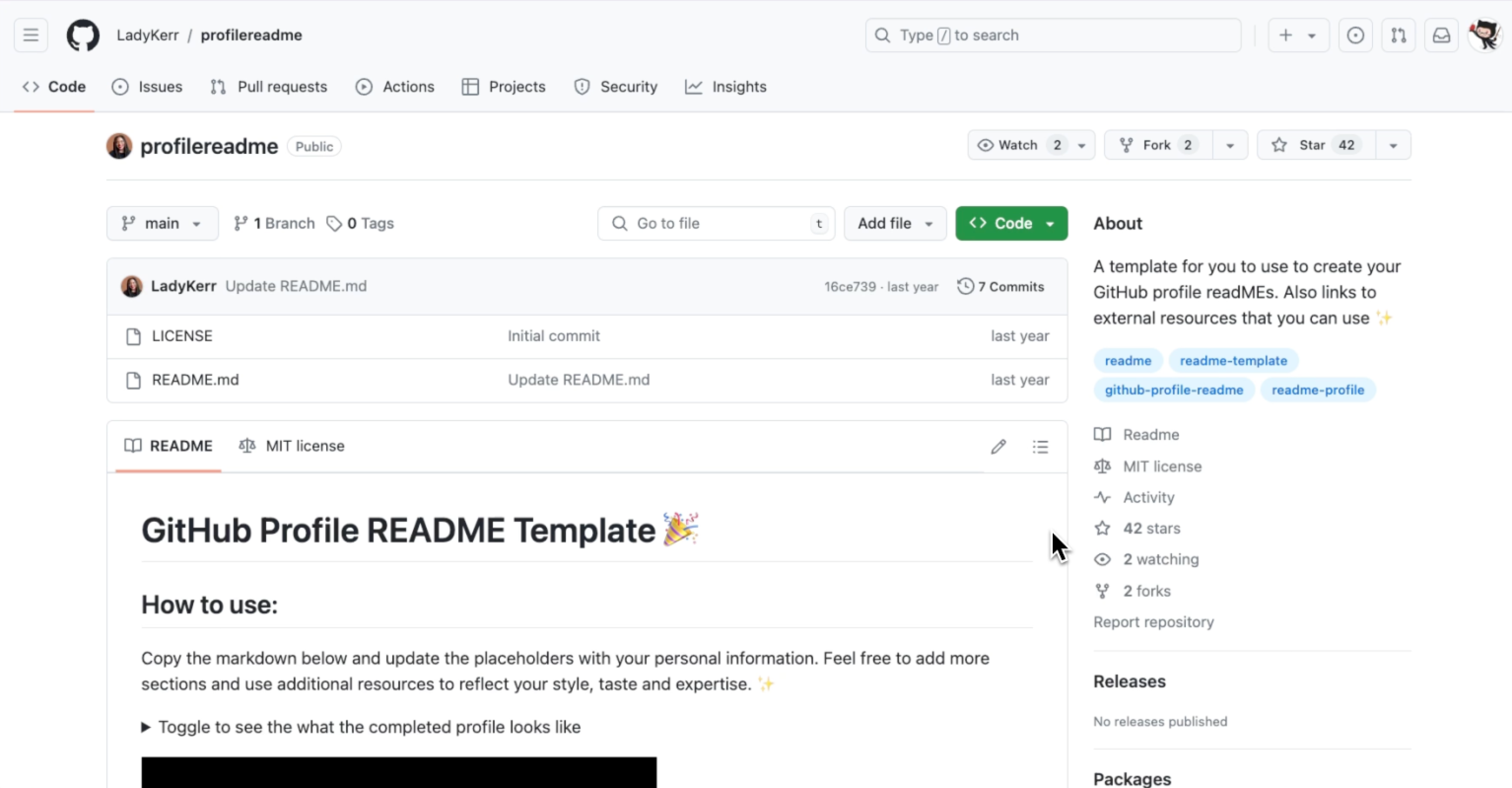Open the main branch selector
1512x788 pixels.
(x=162, y=223)
